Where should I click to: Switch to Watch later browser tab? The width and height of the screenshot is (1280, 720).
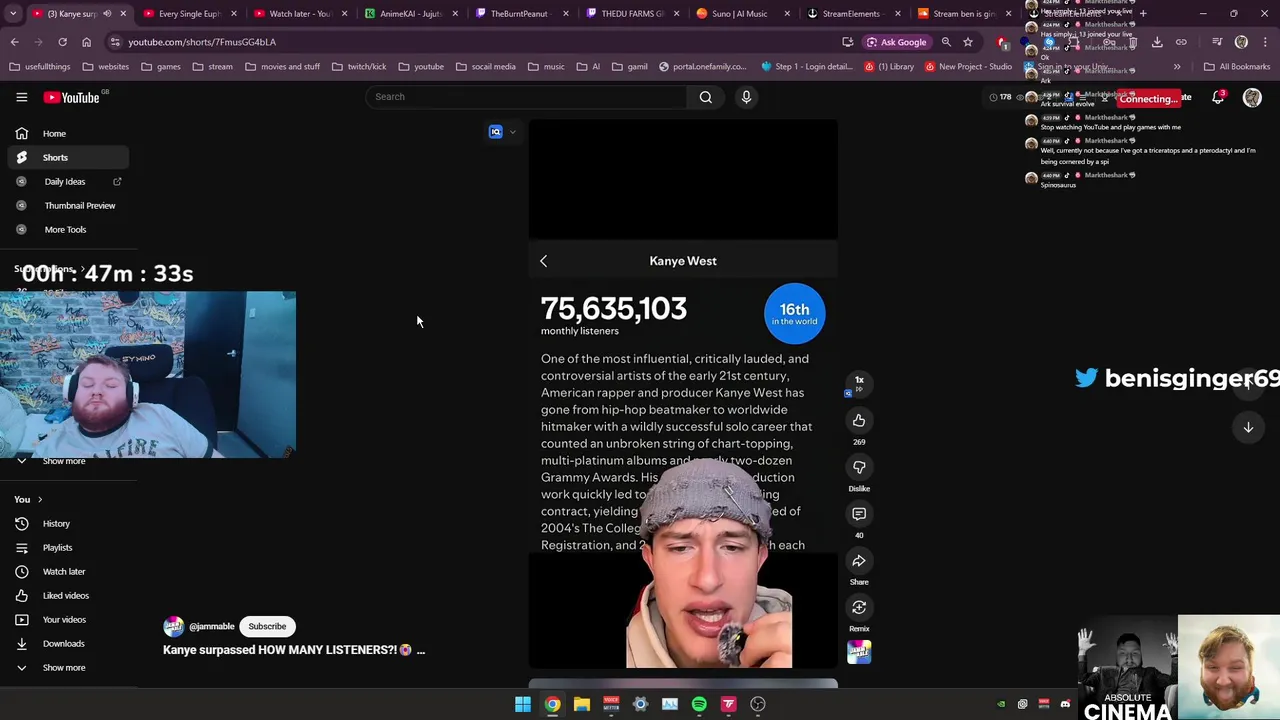[299, 14]
